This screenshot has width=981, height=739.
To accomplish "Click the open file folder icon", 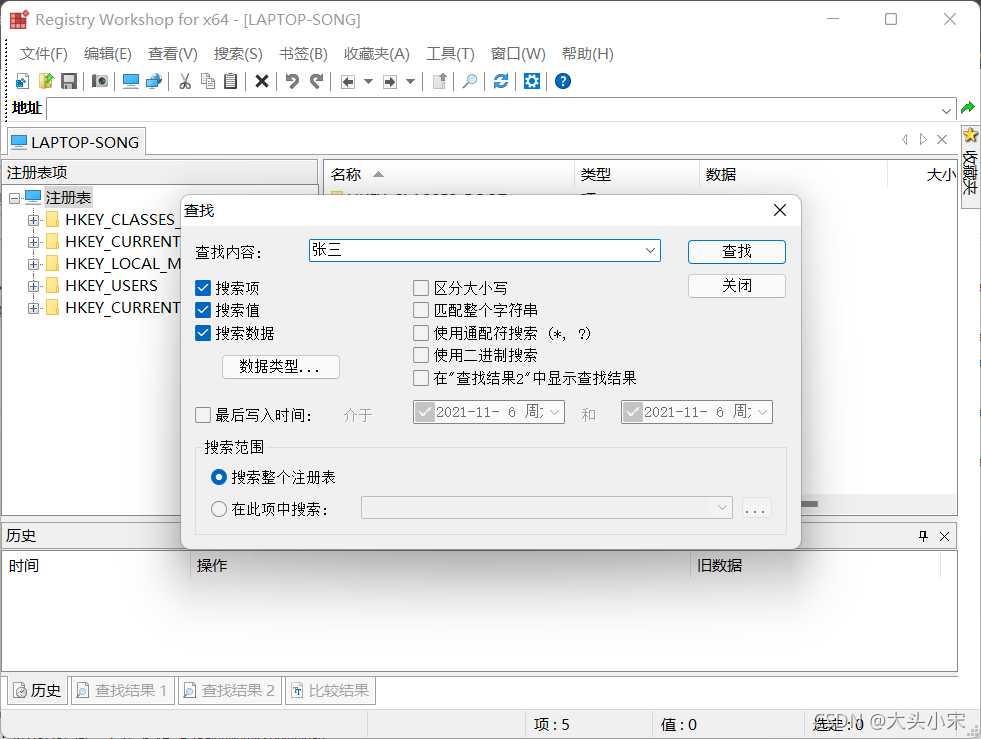I will 46,81.
